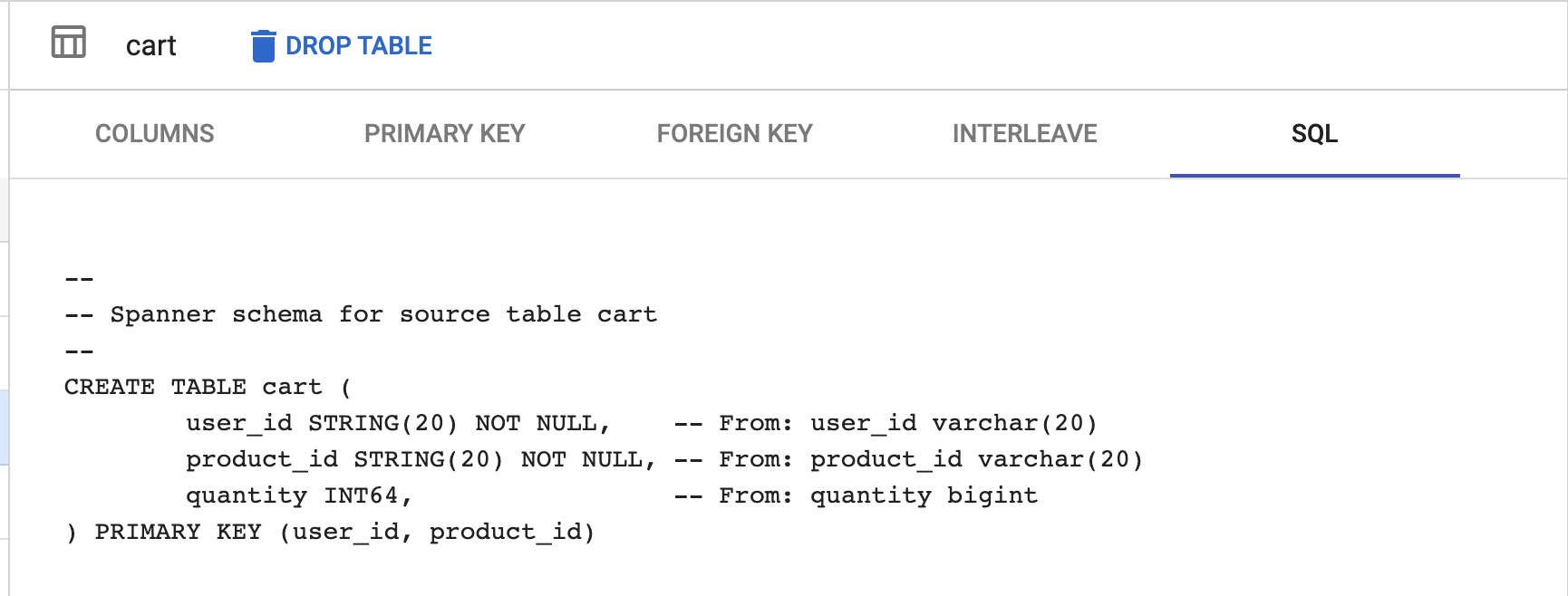Switch to the COLUMNS tab

click(155, 134)
